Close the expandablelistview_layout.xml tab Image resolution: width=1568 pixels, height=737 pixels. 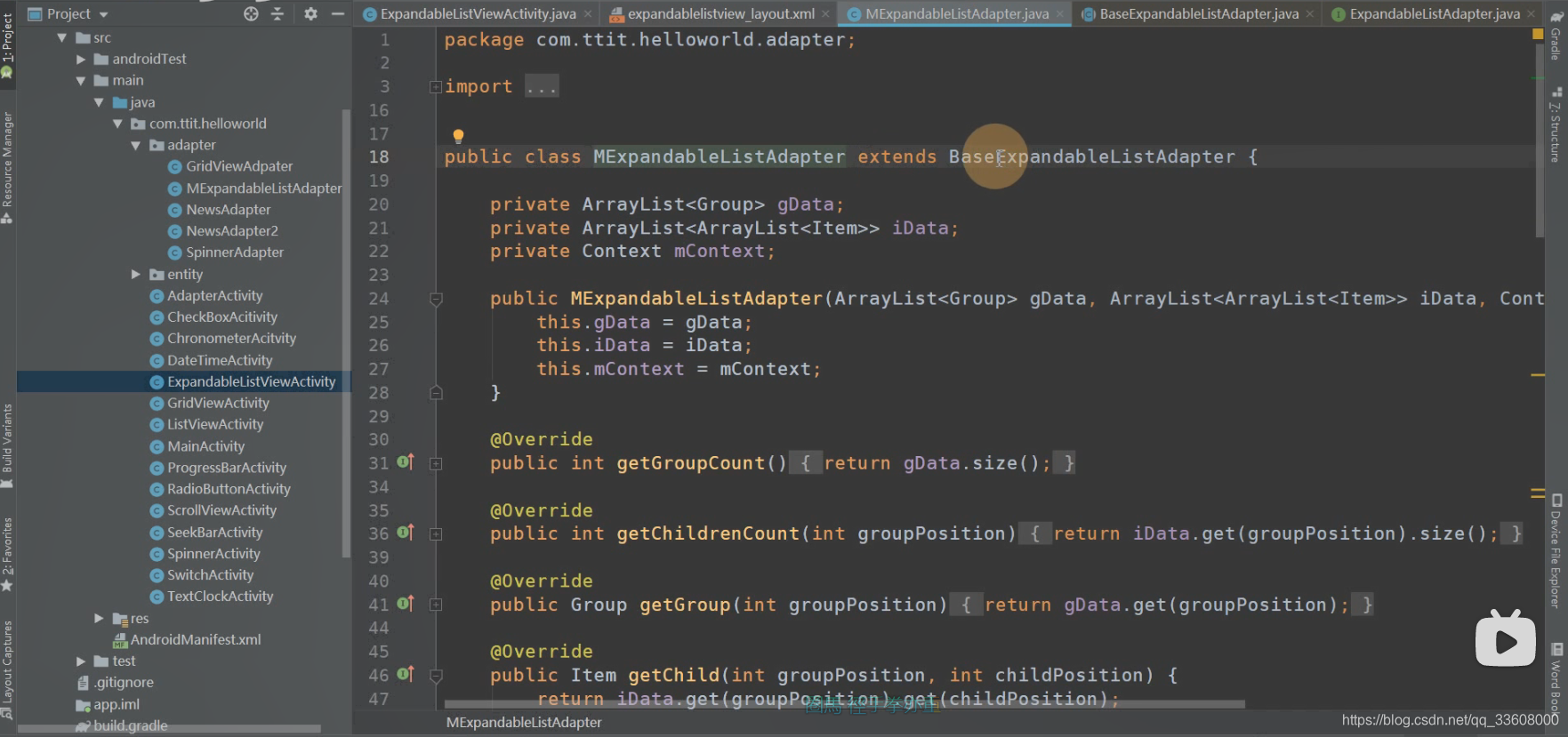pos(825,14)
